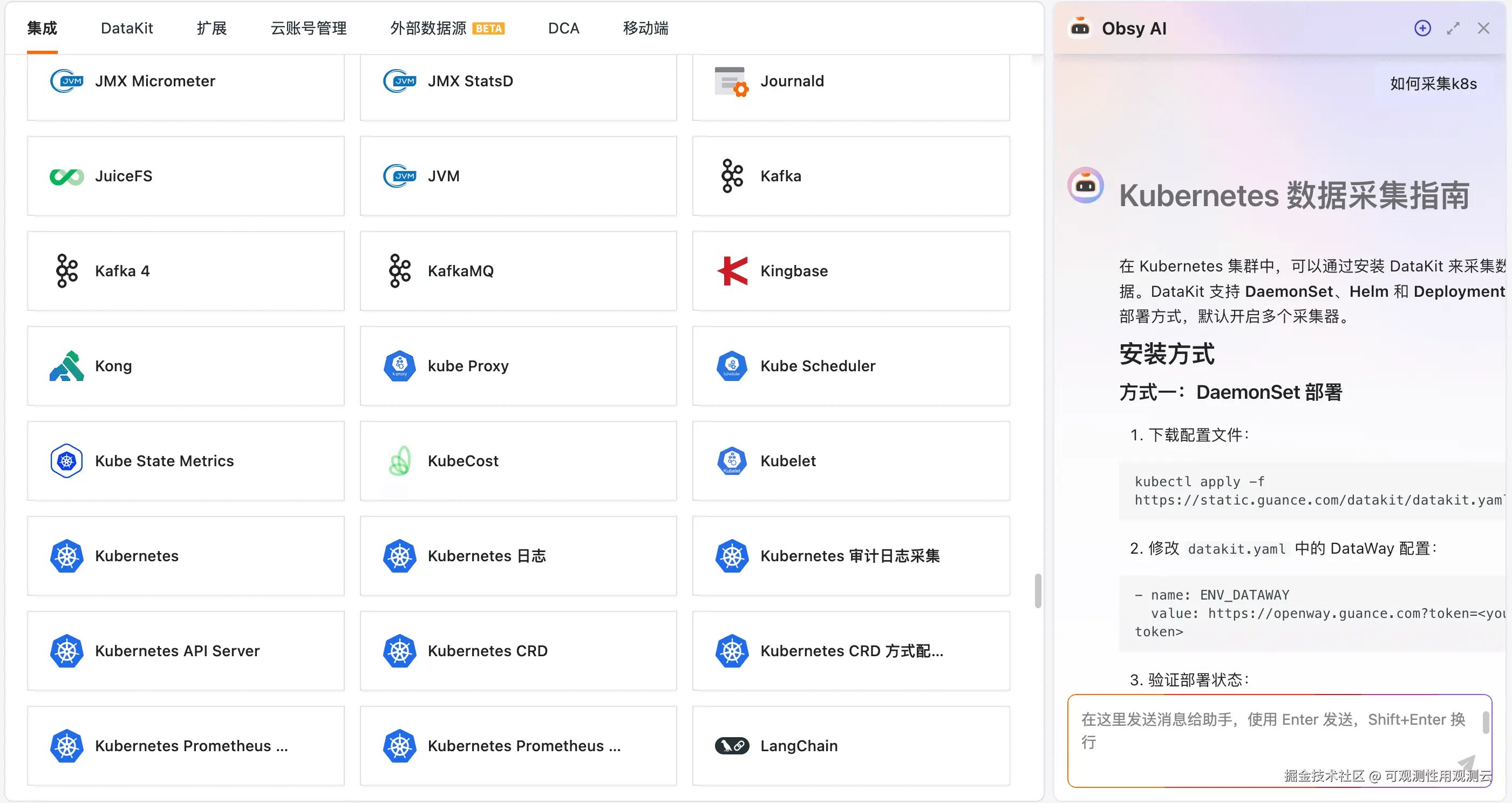This screenshot has width=1512, height=803.
Task: Click the integration list vertical scrollbar
Action: 1037,590
